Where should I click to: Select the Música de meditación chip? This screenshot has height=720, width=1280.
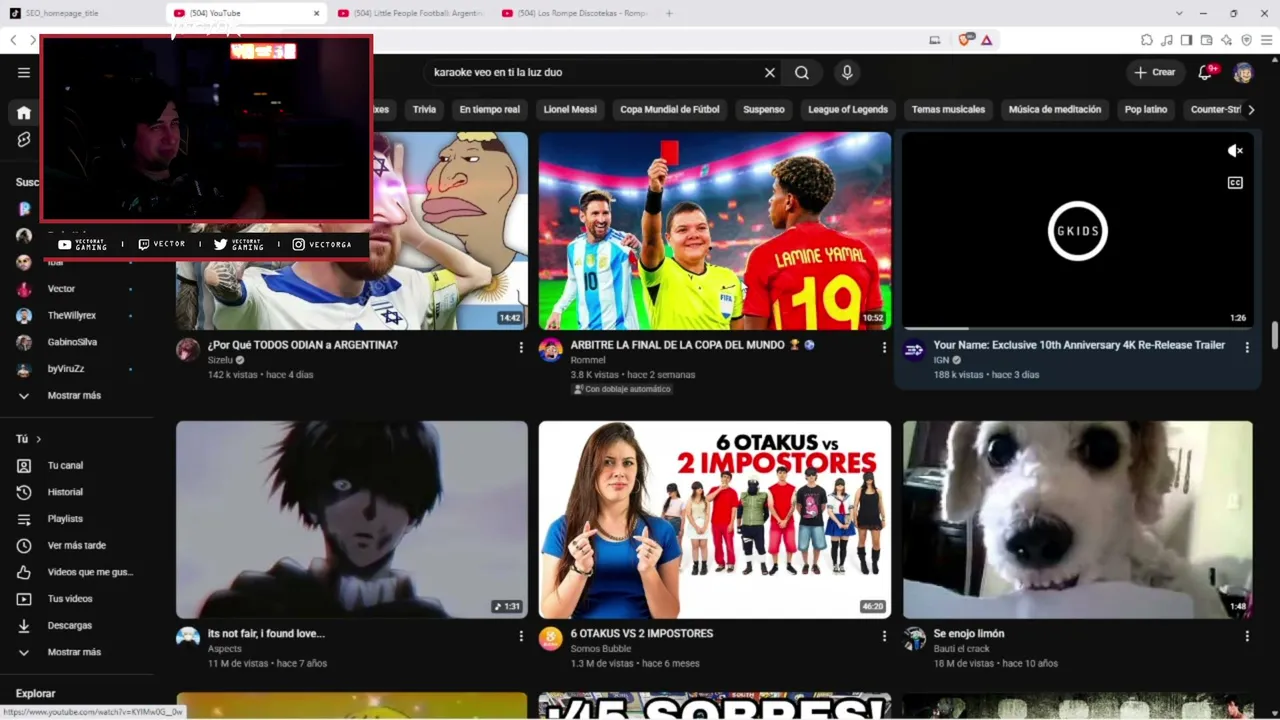coord(1055,110)
